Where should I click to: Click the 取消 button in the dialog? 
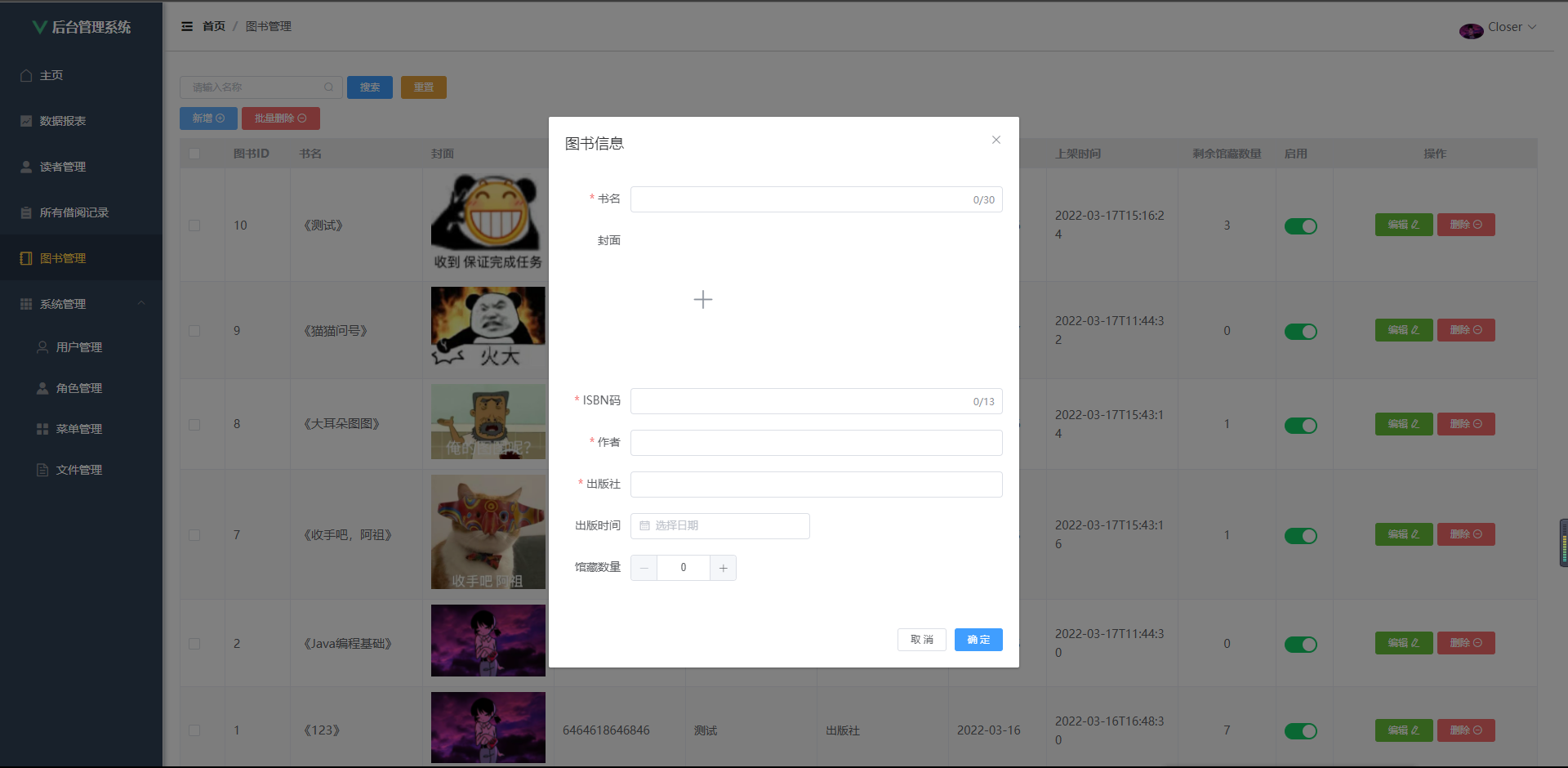[x=922, y=640]
